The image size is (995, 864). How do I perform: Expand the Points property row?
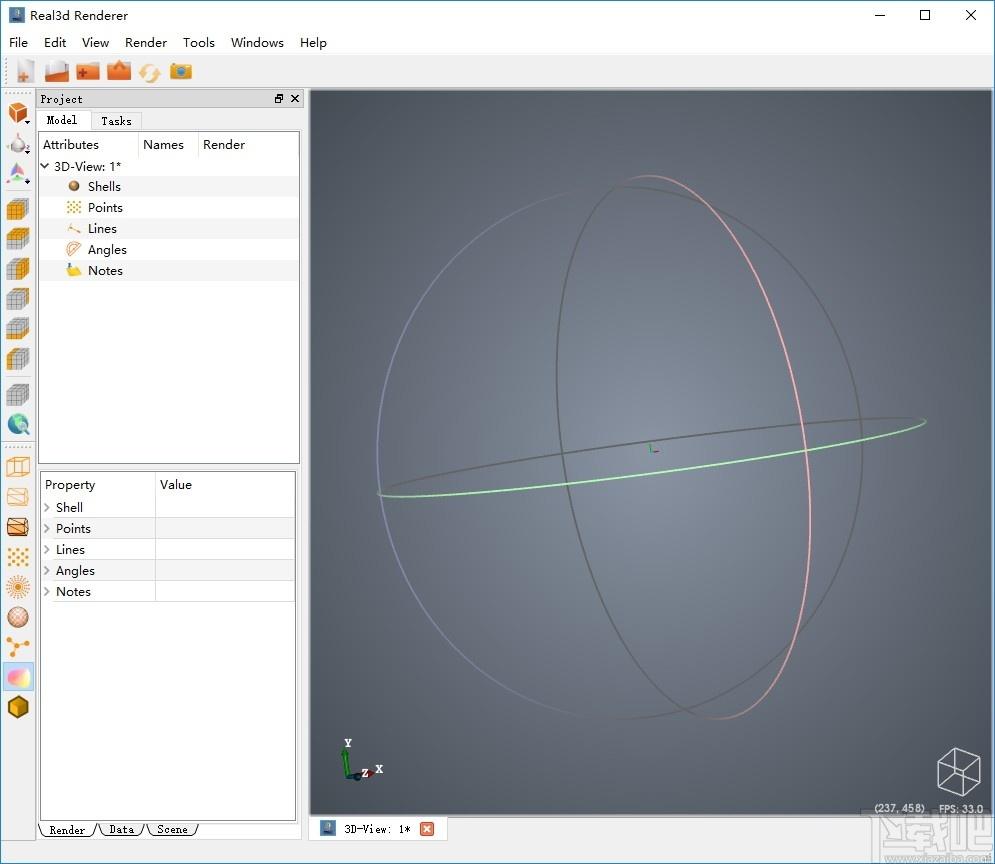coord(47,528)
